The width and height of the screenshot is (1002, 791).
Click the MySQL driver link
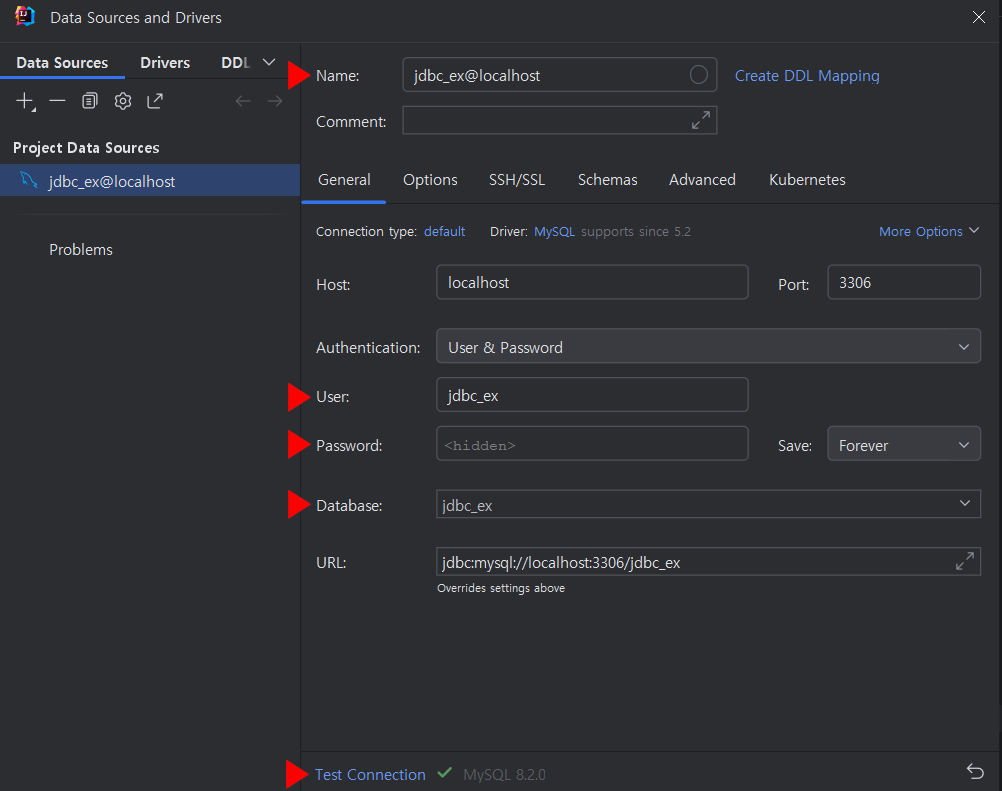pyautogui.click(x=554, y=231)
